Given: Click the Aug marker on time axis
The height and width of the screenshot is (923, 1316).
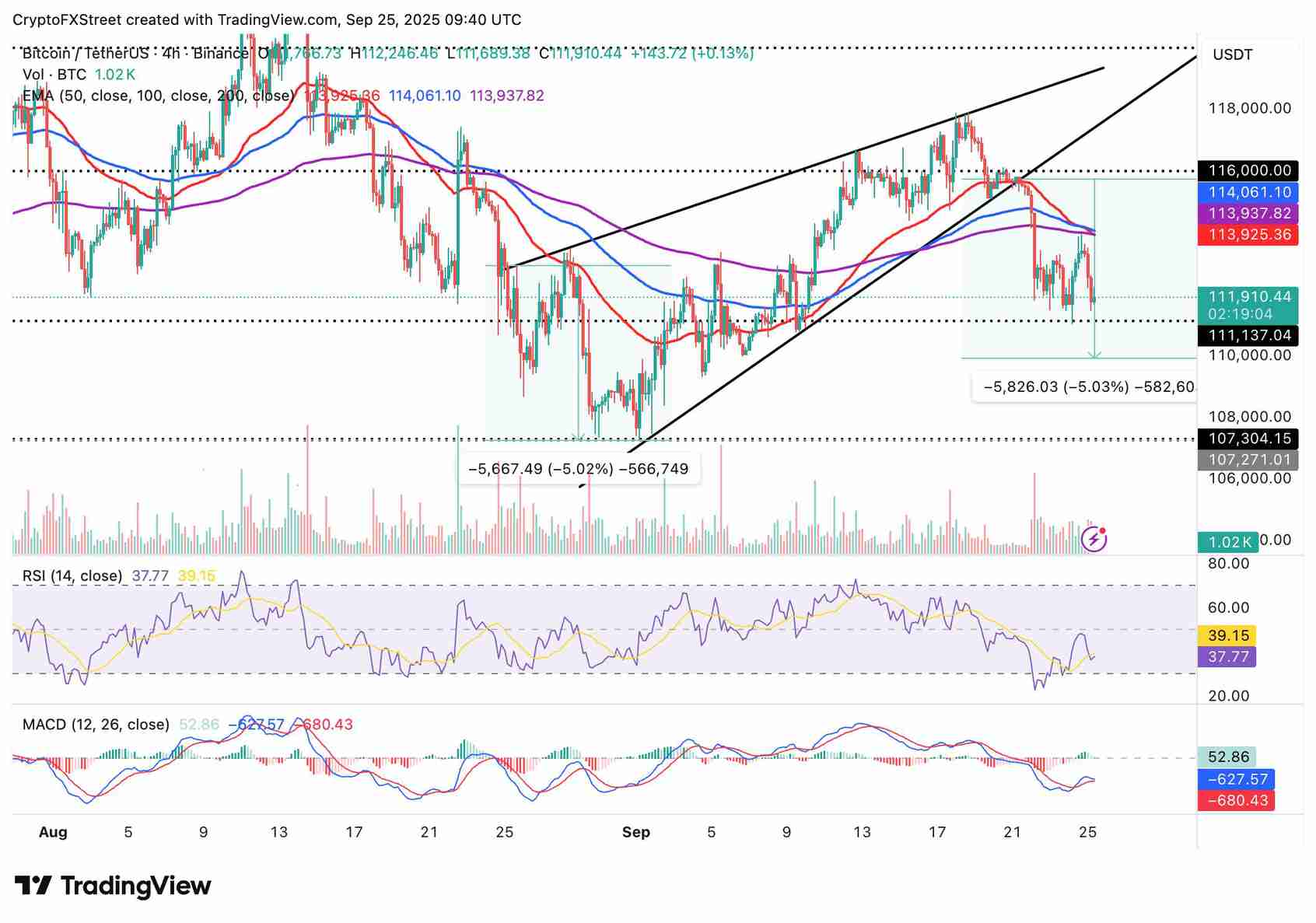Looking at the screenshot, I should [x=53, y=832].
